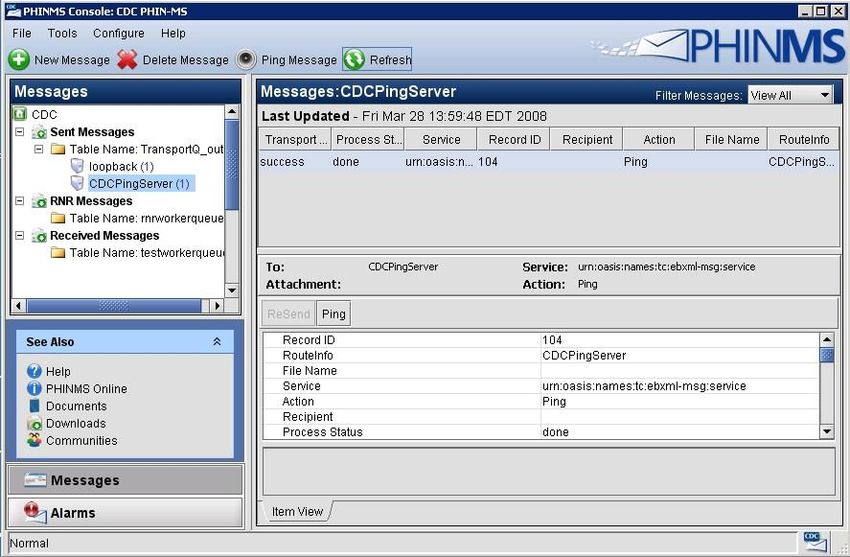The height and width of the screenshot is (557, 850).
Task: Open the Configure menu
Action: click(119, 33)
